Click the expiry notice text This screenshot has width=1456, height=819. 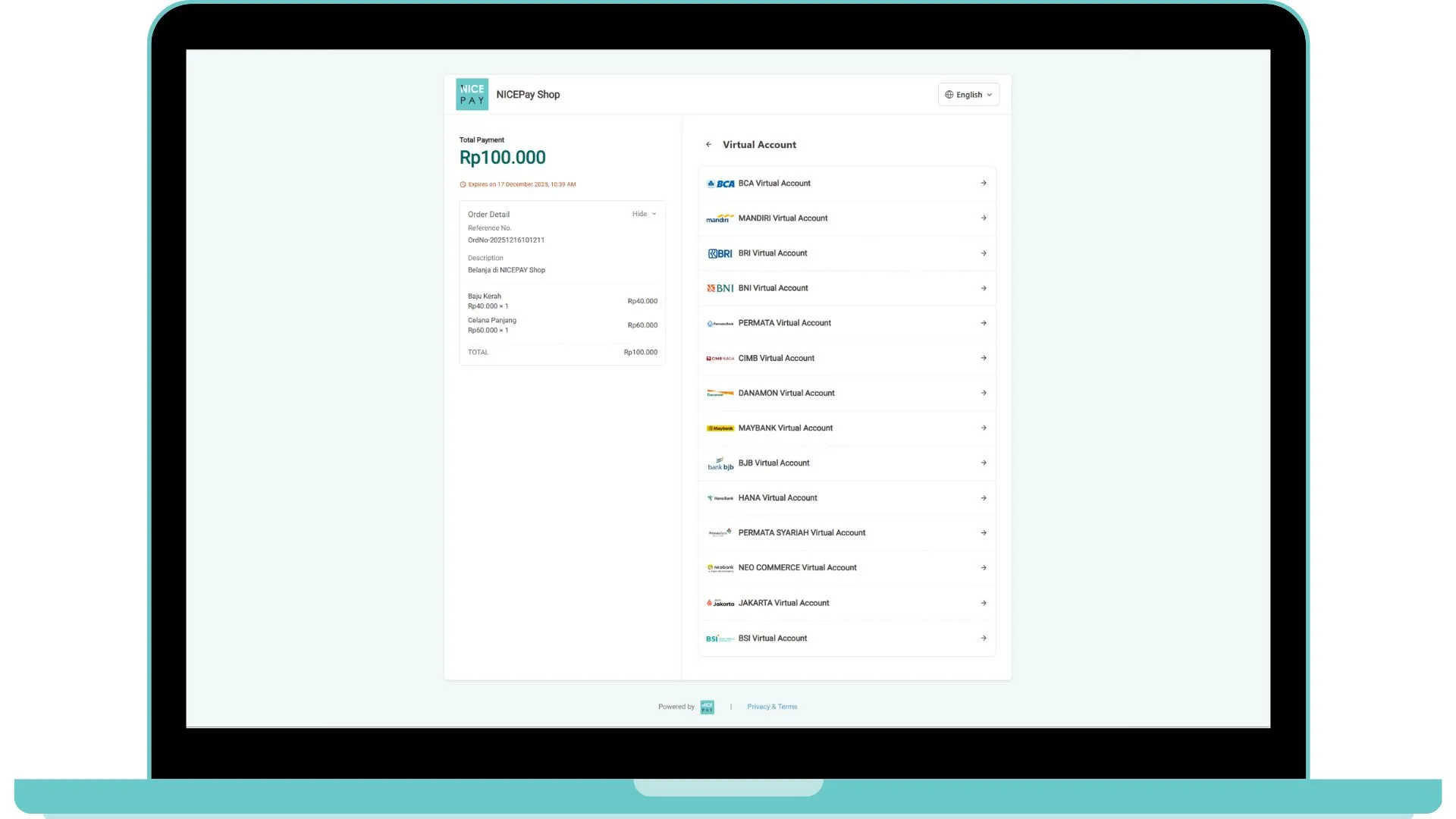click(x=522, y=184)
